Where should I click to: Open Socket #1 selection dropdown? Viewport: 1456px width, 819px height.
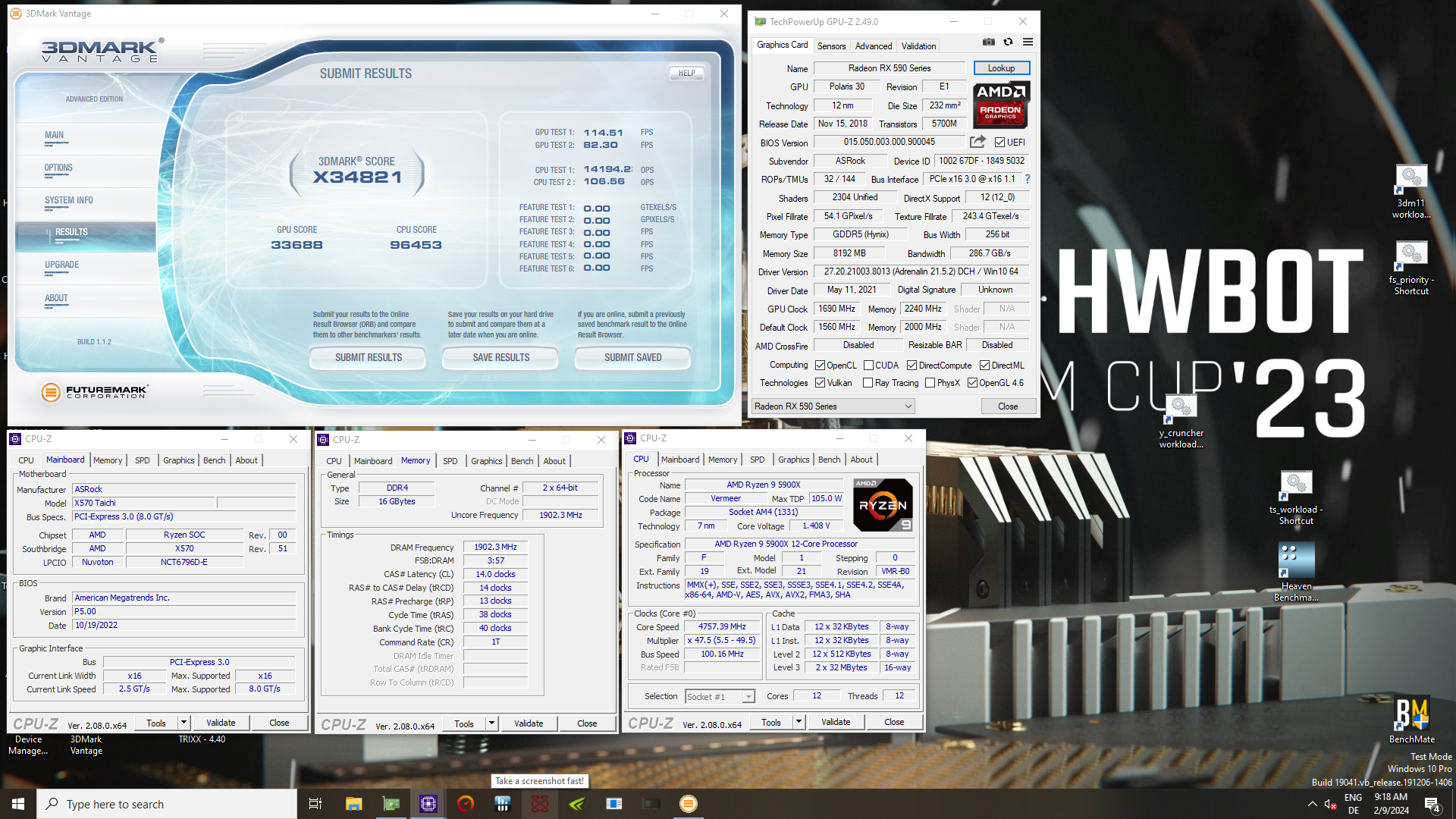point(720,697)
